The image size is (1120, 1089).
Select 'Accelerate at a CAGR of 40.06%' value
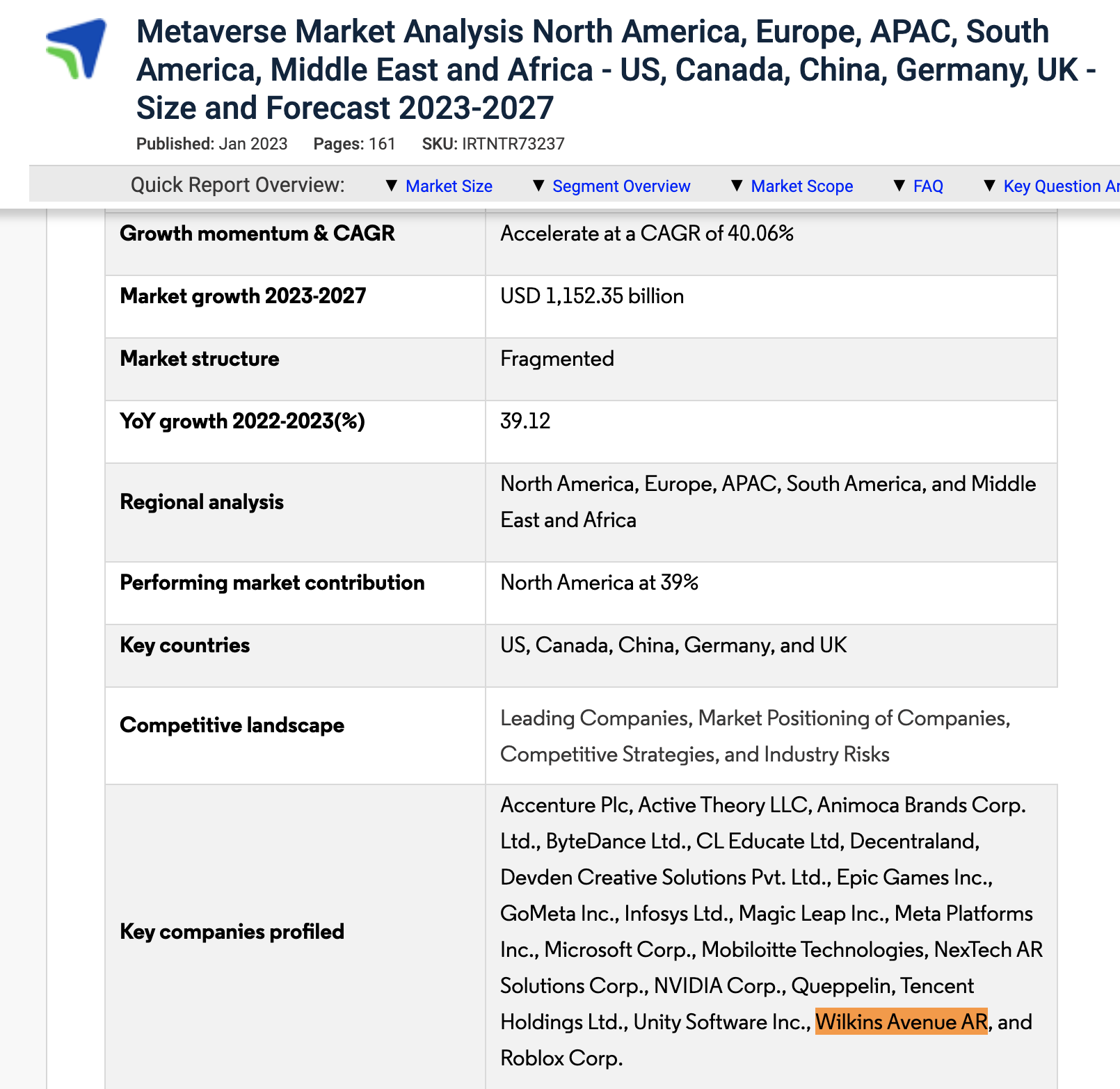pyautogui.click(x=647, y=234)
